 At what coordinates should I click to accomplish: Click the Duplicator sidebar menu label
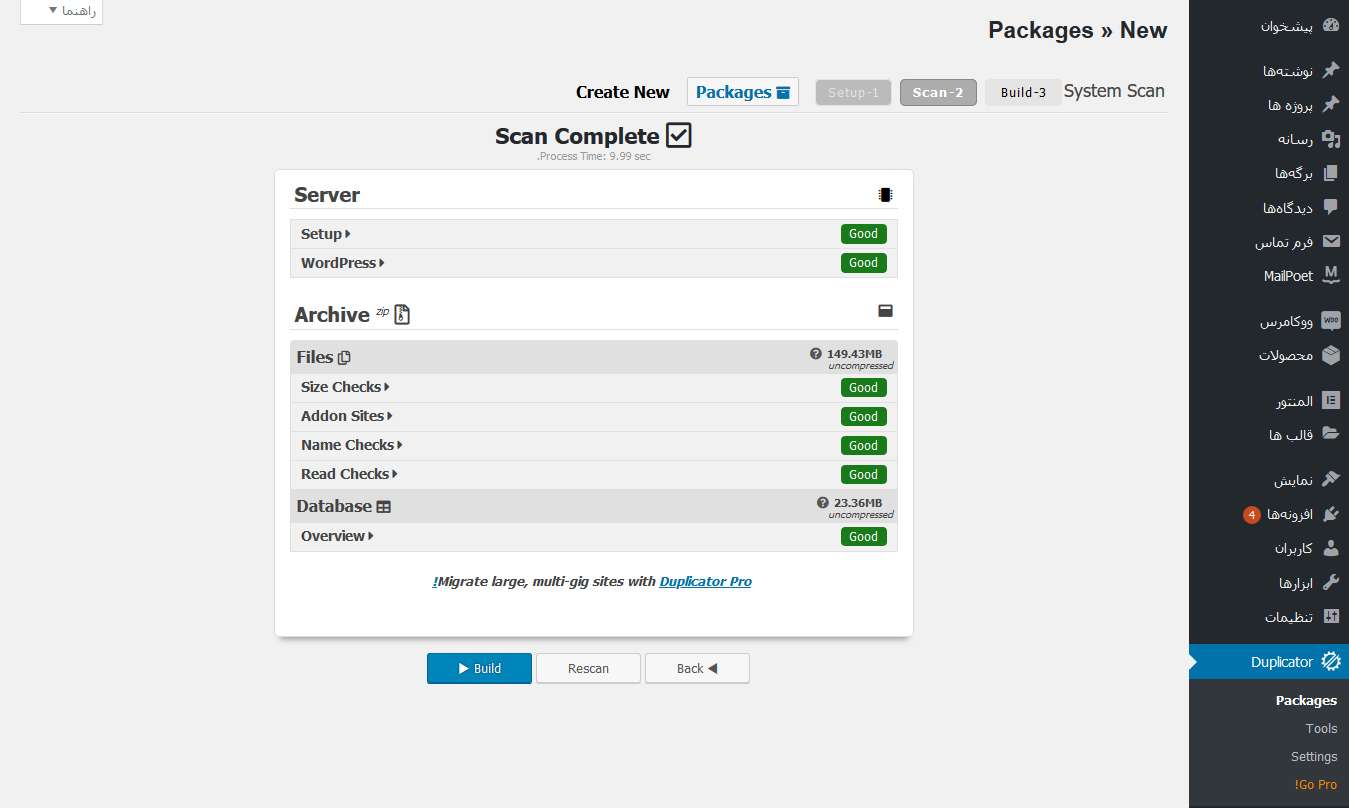(1281, 662)
